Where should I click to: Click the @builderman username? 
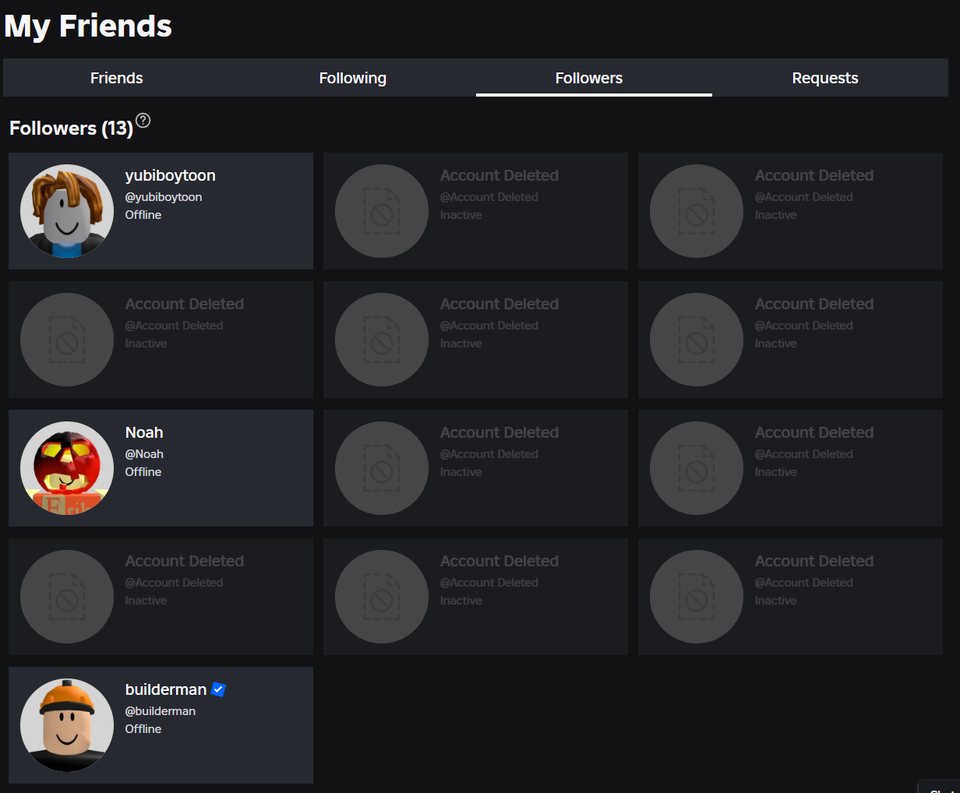[160, 711]
